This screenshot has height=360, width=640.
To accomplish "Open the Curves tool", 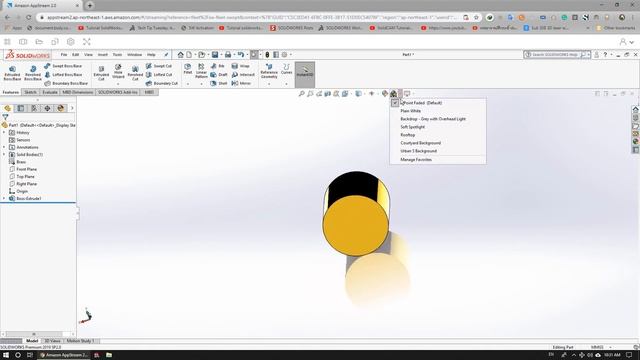I will tap(287, 69).
